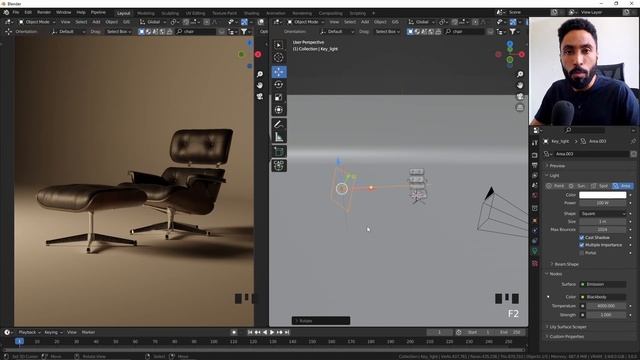The image size is (640, 360).
Task: Switch perspective/orthographic grid icon in right viewport
Action: (520, 107)
